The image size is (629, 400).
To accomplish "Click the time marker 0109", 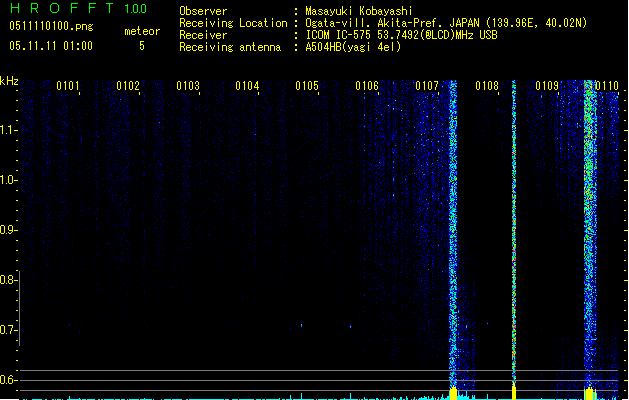I will click(547, 86).
